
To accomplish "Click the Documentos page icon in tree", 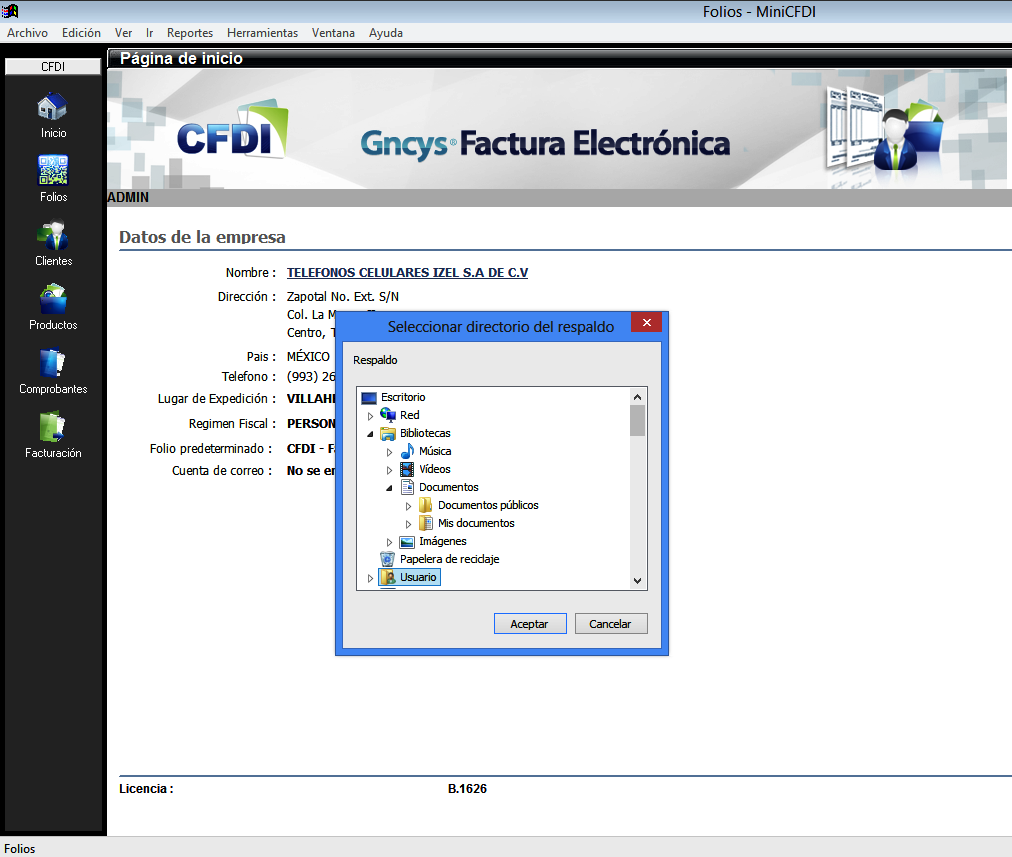I will [407, 487].
